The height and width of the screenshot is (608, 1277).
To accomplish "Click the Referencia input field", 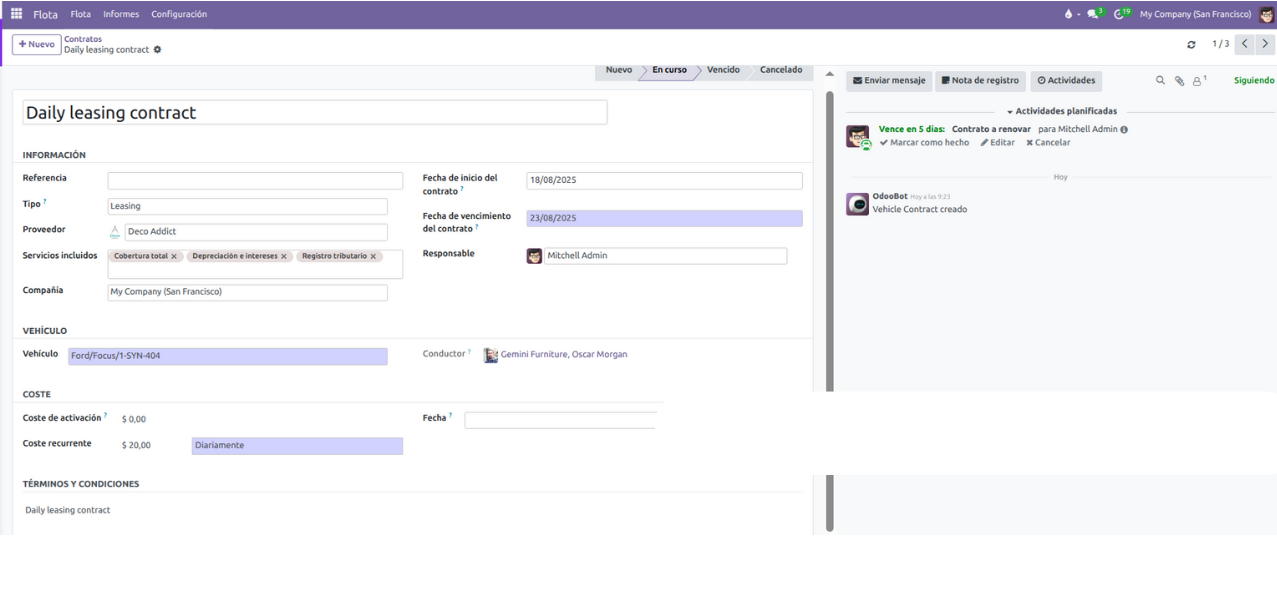I will pos(255,181).
